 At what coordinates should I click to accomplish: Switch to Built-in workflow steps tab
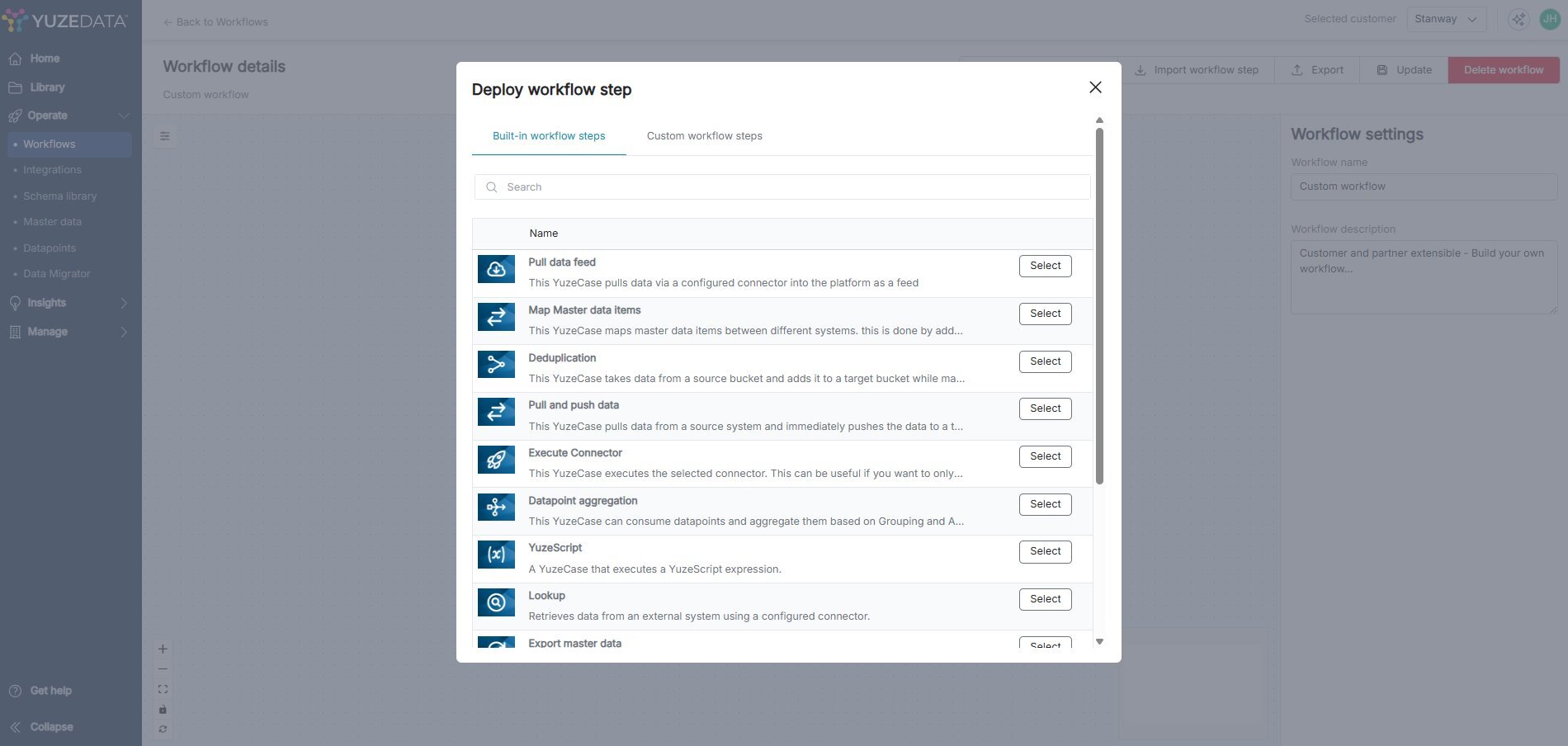coord(549,136)
